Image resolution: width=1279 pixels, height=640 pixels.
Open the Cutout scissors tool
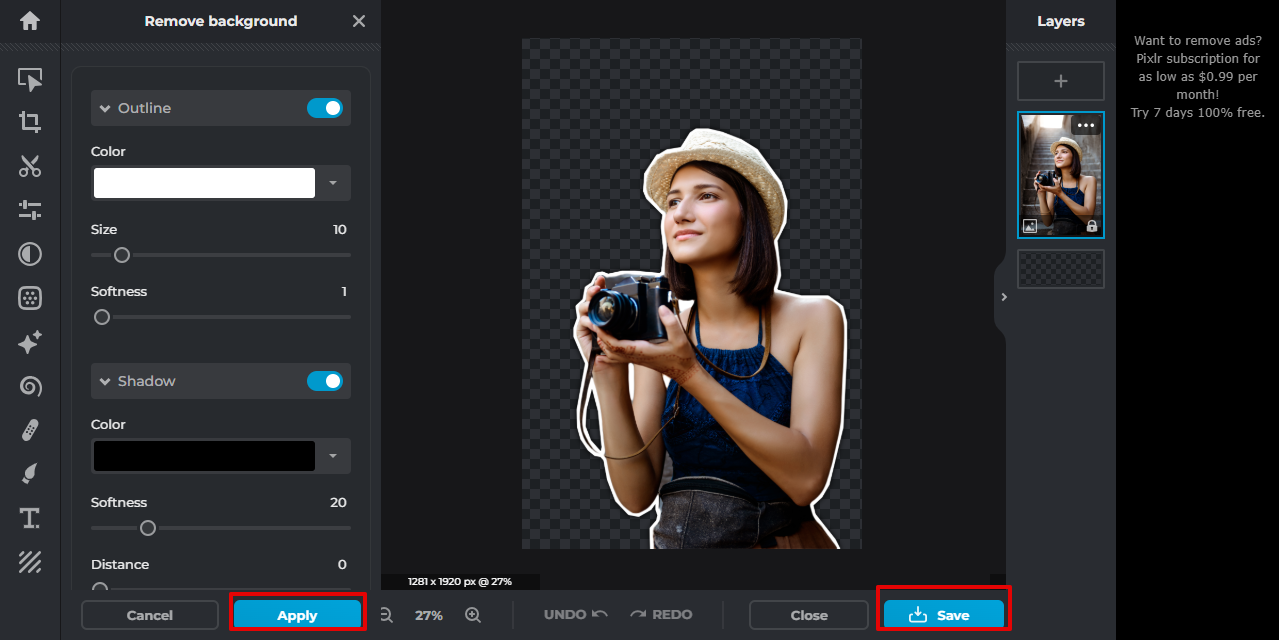tap(30, 166)
